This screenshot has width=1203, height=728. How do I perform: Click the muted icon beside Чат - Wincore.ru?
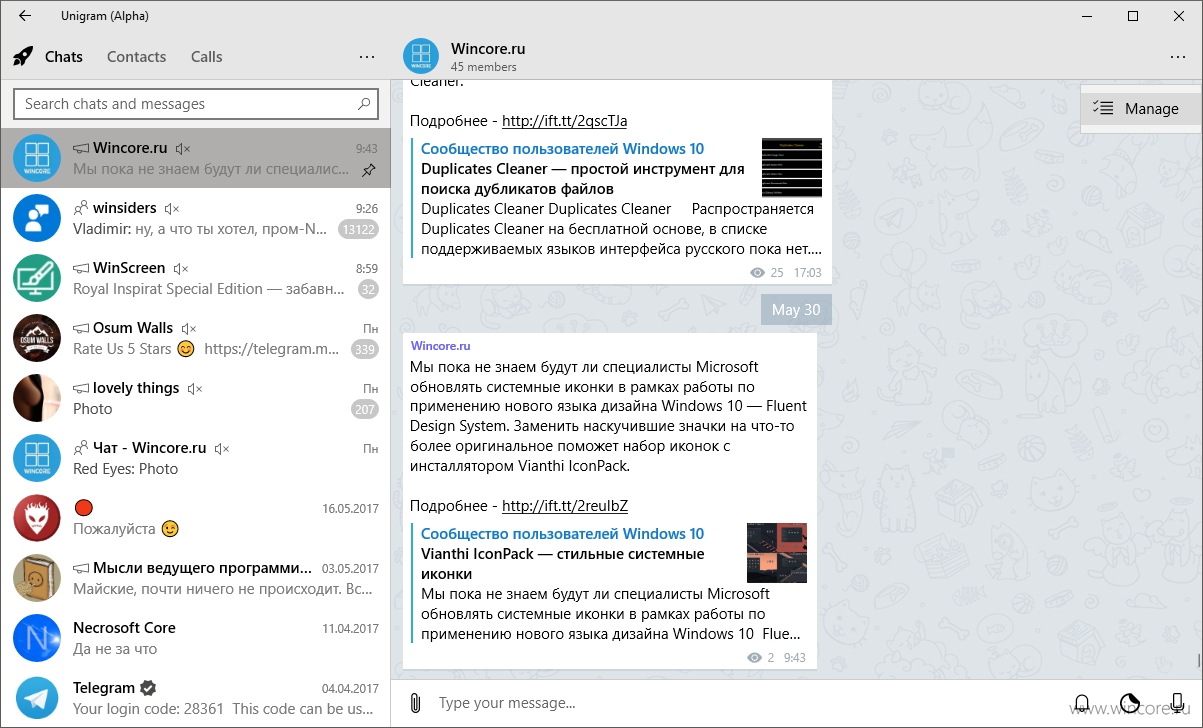pos(222,448)
